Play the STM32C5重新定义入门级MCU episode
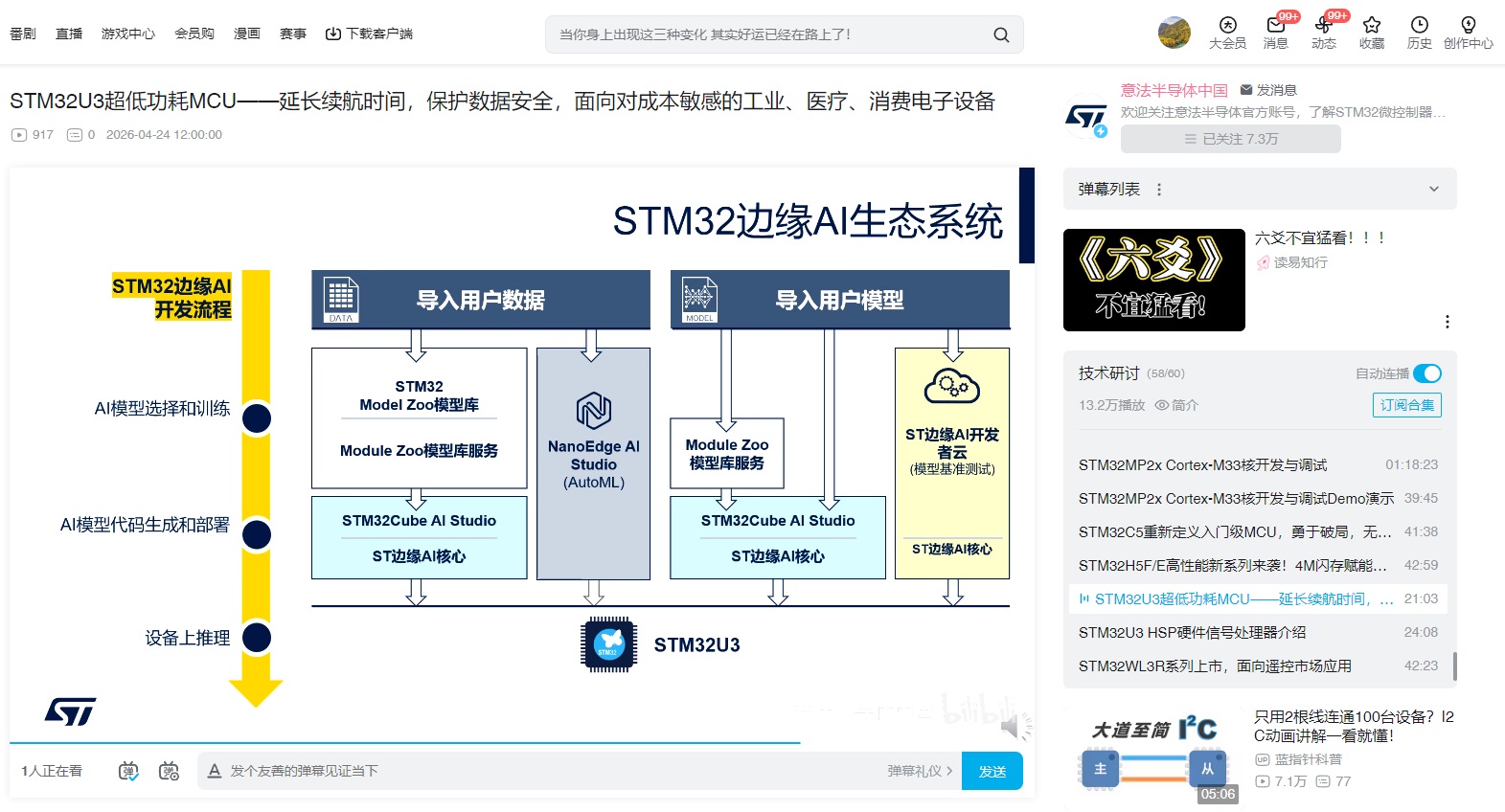The width and height of the screenshot is (1505, 812). click(1258, 531)
